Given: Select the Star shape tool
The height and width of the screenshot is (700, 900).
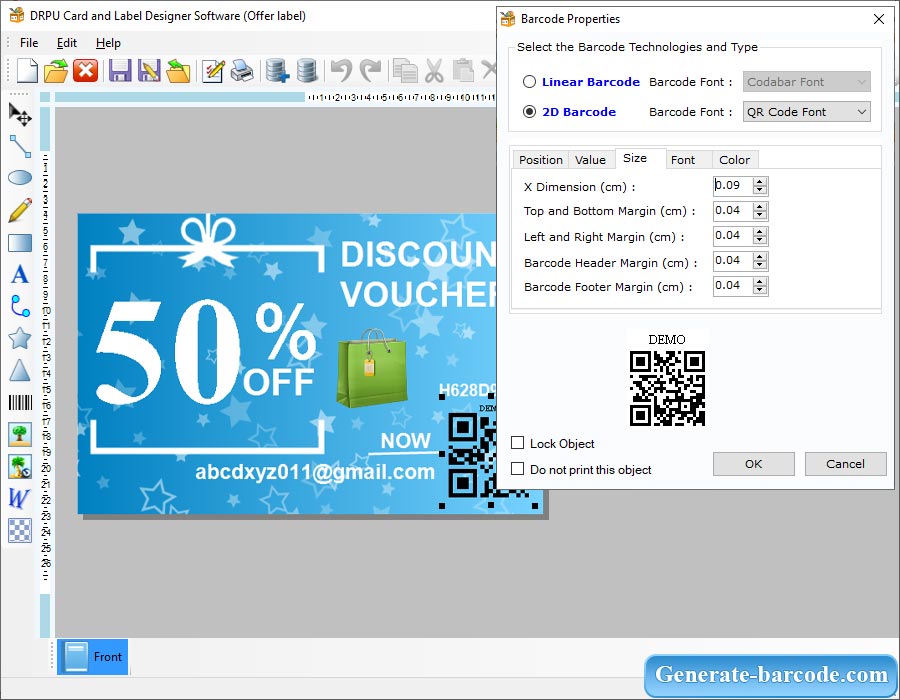Looking at the screenshot, I should coord(20,339).
